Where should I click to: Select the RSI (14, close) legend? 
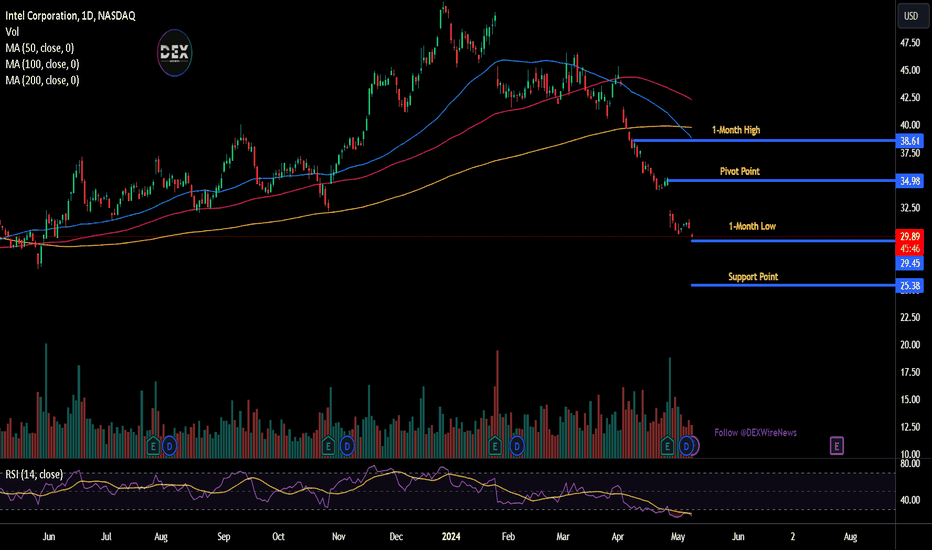tap(34, 474)
